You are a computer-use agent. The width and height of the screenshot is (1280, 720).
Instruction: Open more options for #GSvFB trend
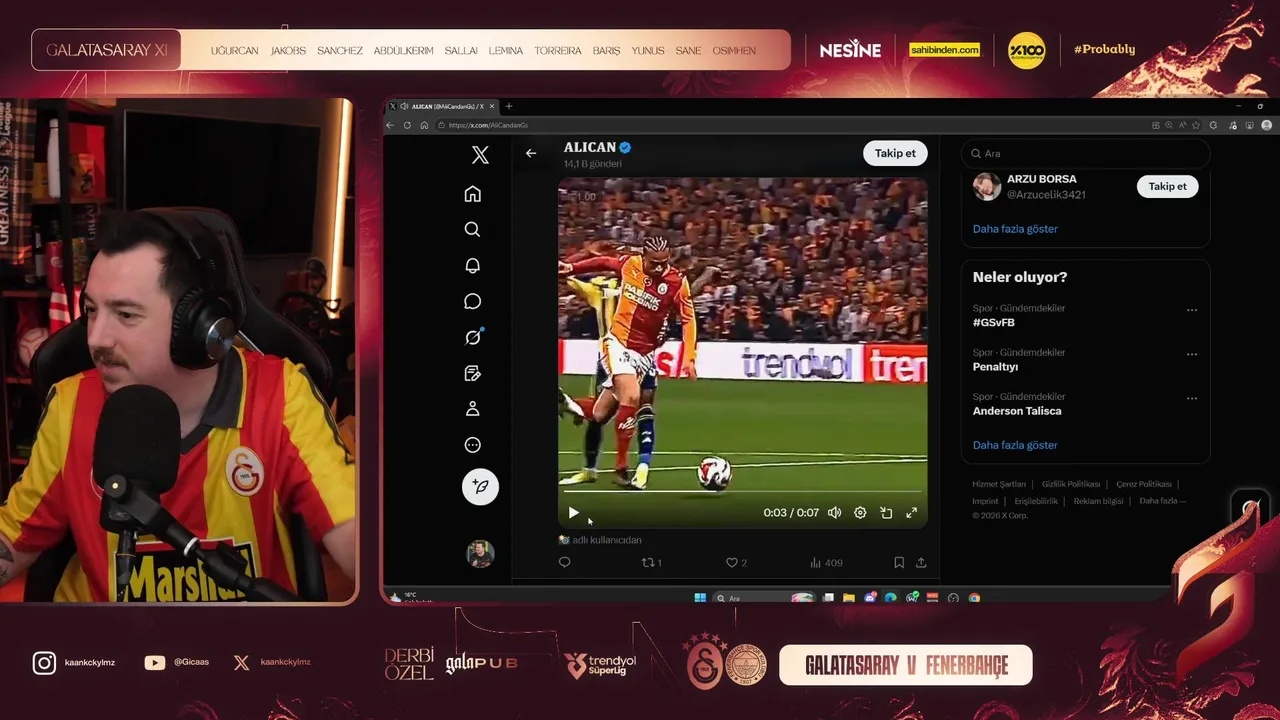(1192, 310)
